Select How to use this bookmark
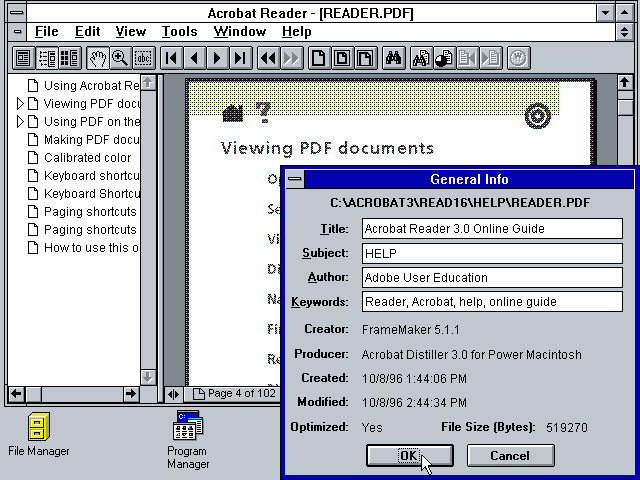 (83, 247)
